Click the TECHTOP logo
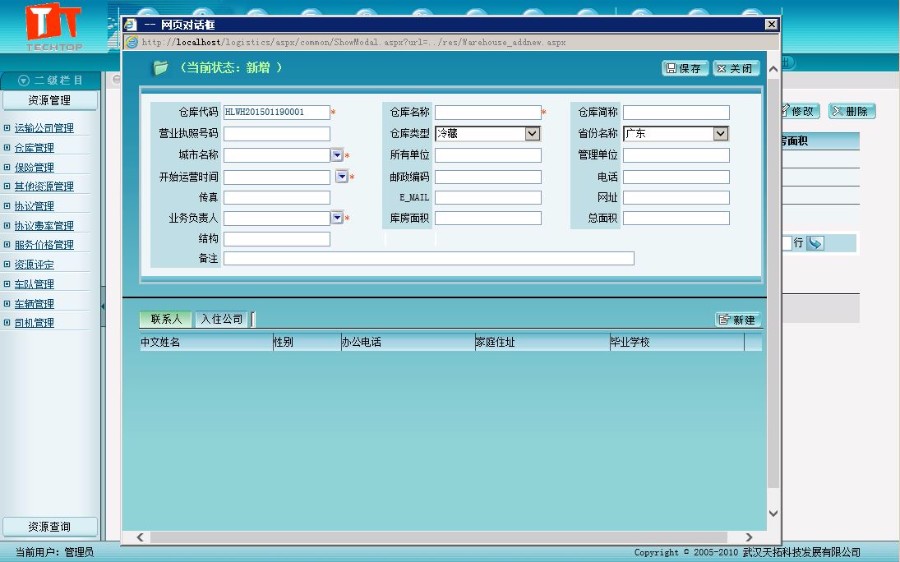900x562 pixels. coord(53,27)
